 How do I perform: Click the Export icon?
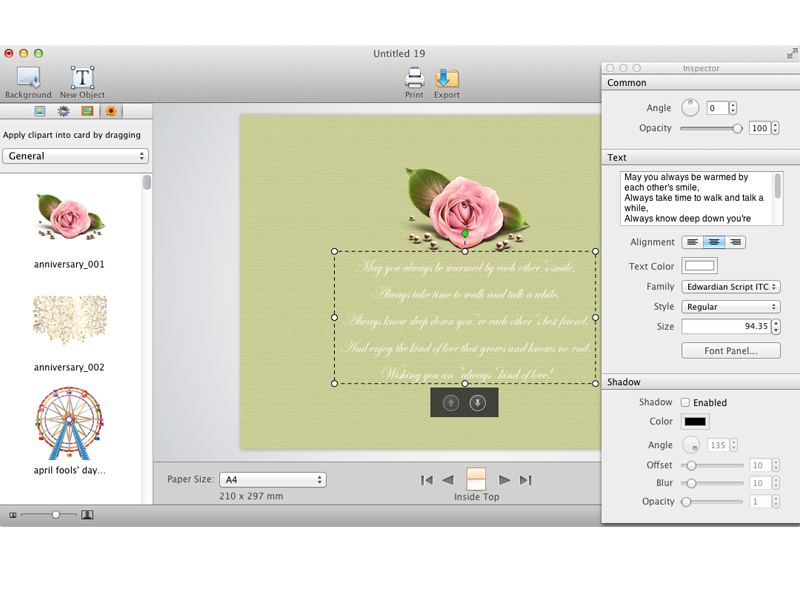coord(446,80)
